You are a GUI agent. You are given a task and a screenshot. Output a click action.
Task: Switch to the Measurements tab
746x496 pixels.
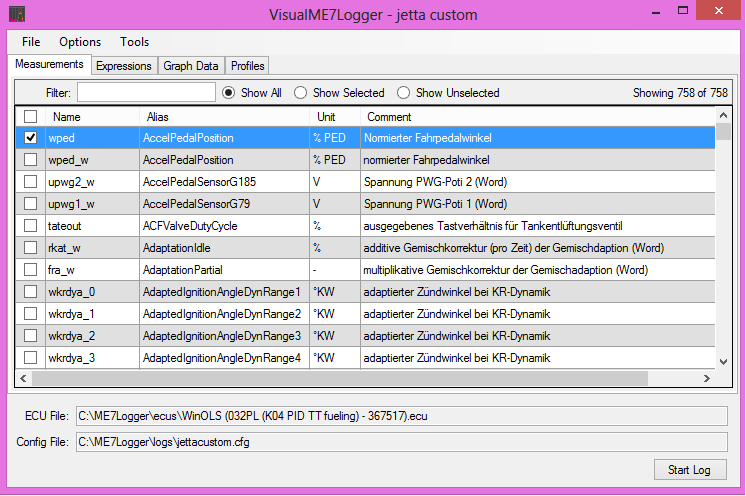point(49,64)
